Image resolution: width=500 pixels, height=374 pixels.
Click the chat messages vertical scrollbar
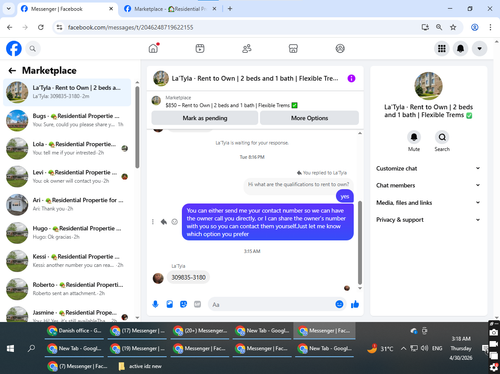[360, 242]
